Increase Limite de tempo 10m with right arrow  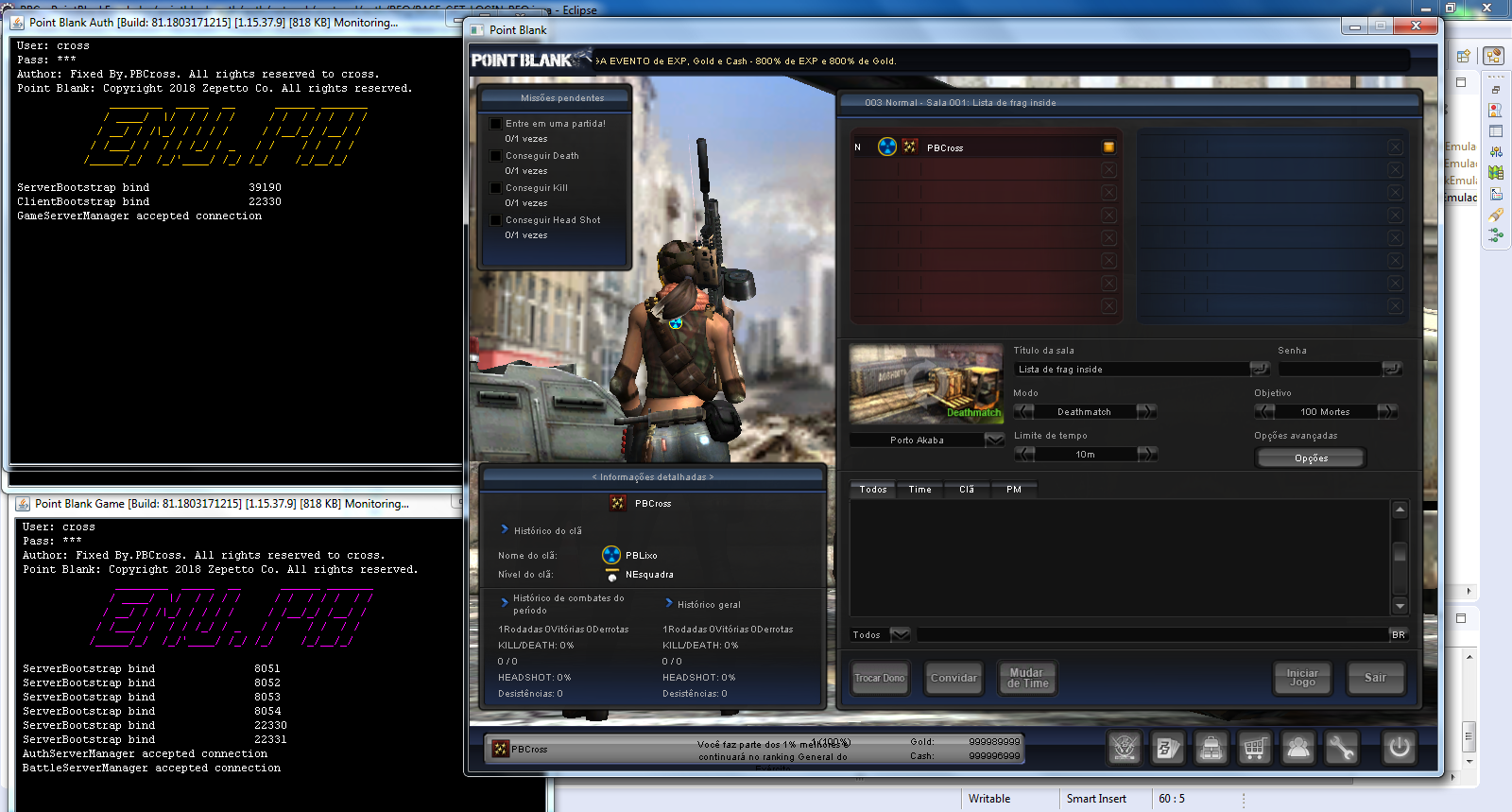coord(1147,454)
